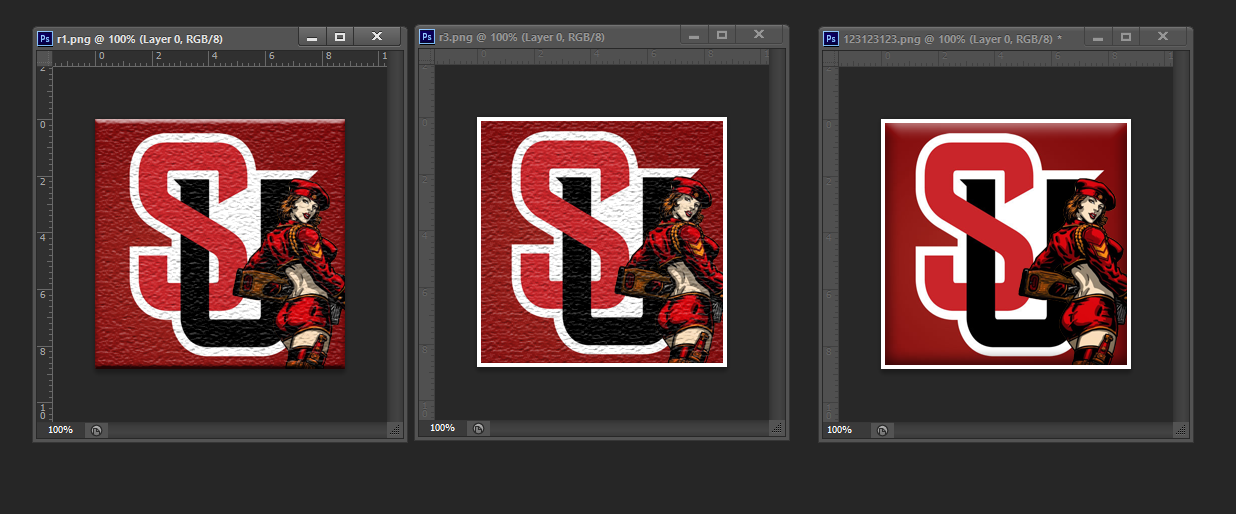Viewport: 1236px width, 514px height.
Task: Click the horizontal ruler in r1.png window
Action: (220, 58)
